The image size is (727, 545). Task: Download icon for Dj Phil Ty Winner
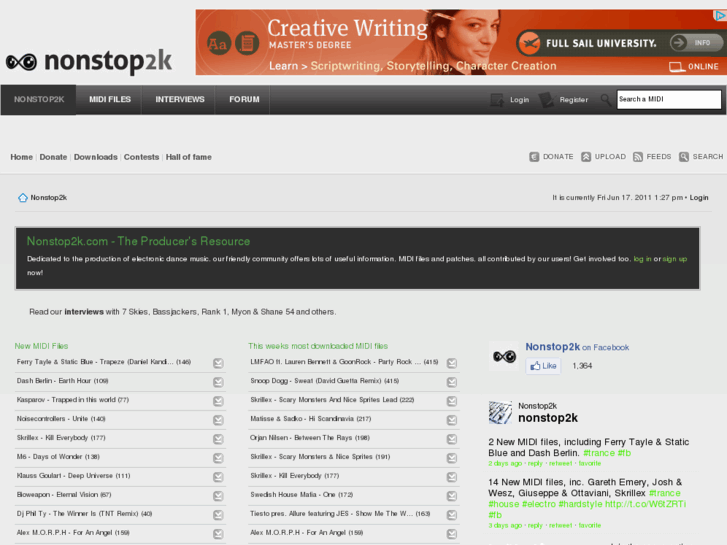click(x=218, y=515)
